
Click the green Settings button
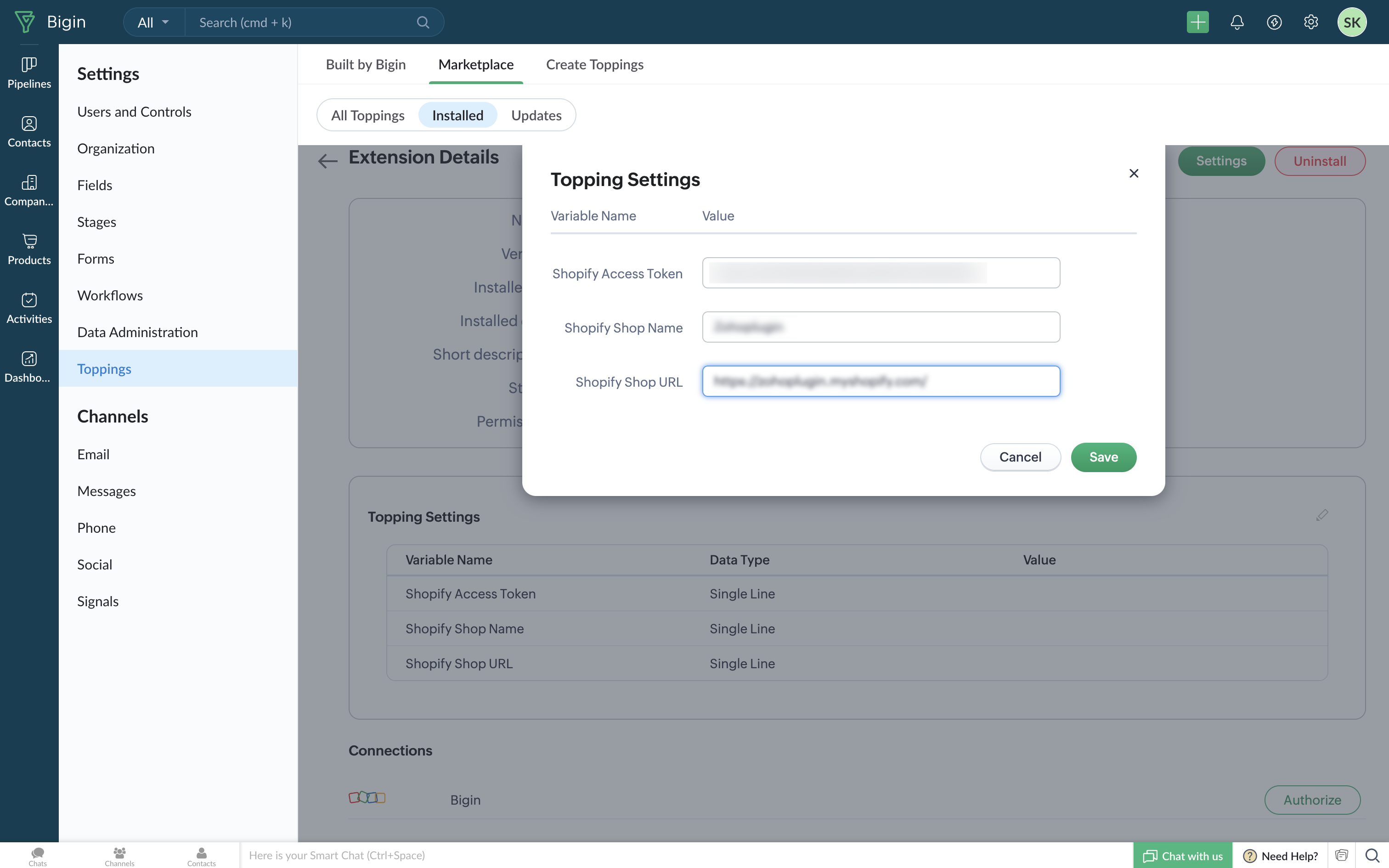pos(1221,161)
